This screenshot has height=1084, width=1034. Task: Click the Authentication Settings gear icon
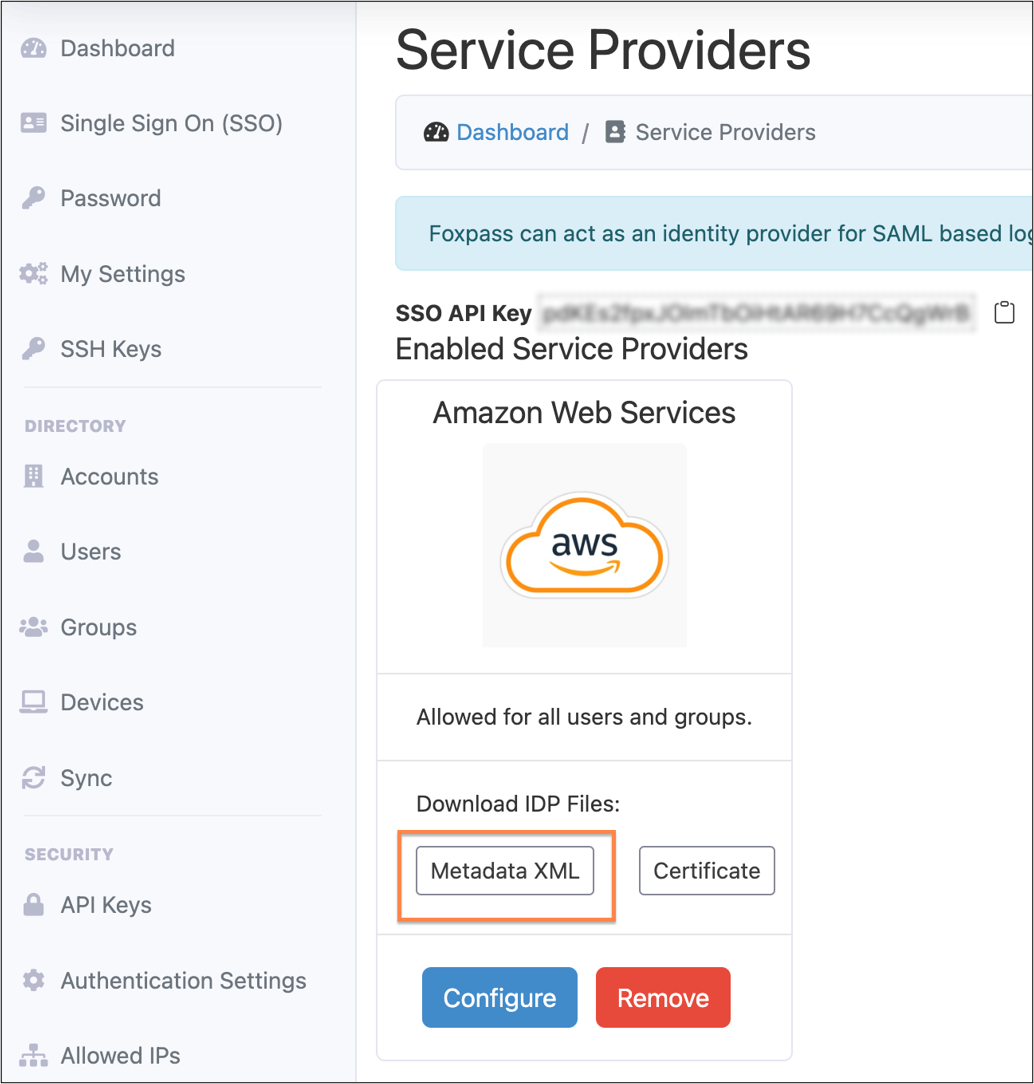coord(33,980)
